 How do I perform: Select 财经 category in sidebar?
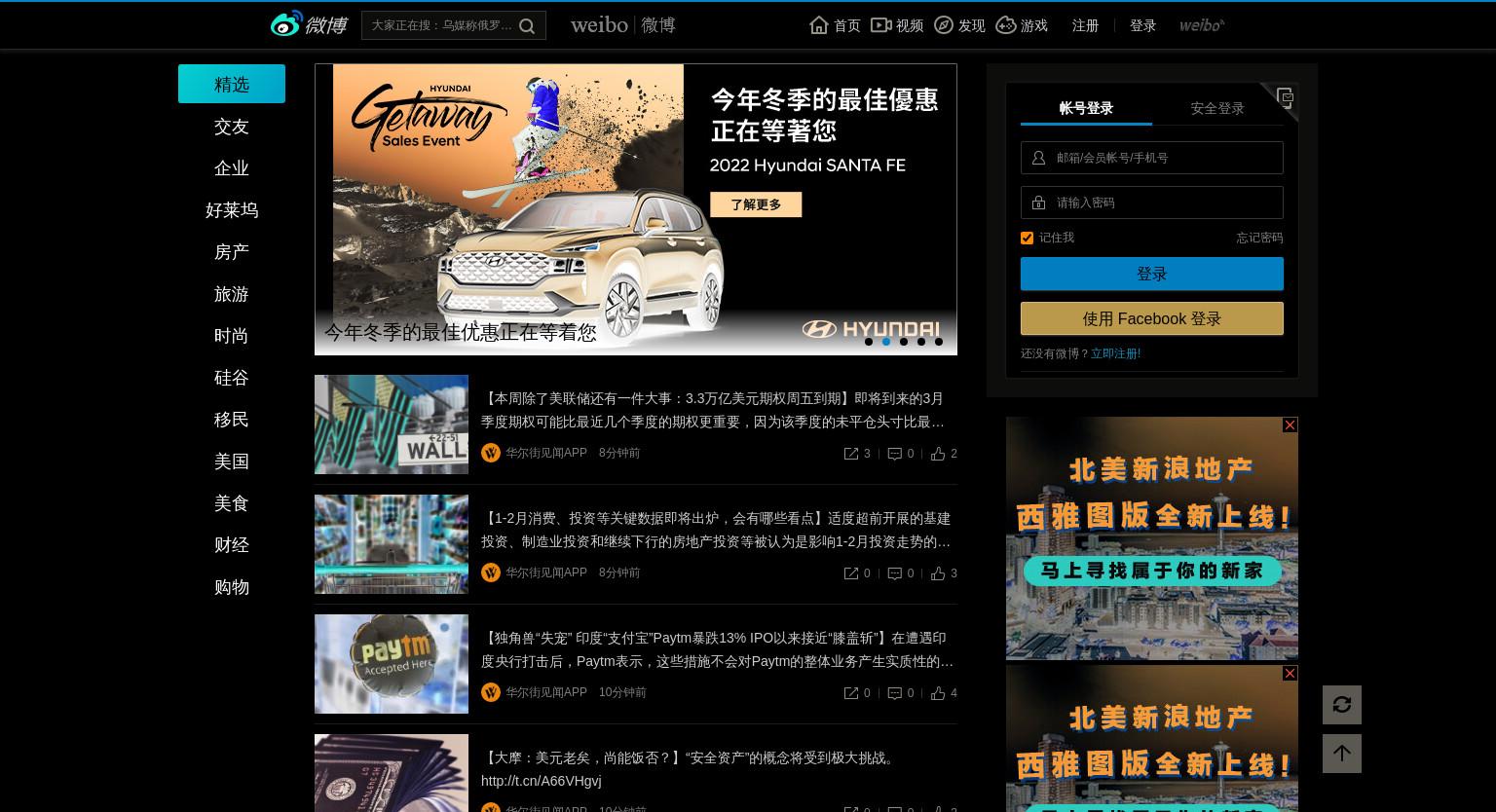[x=232, y=545]
